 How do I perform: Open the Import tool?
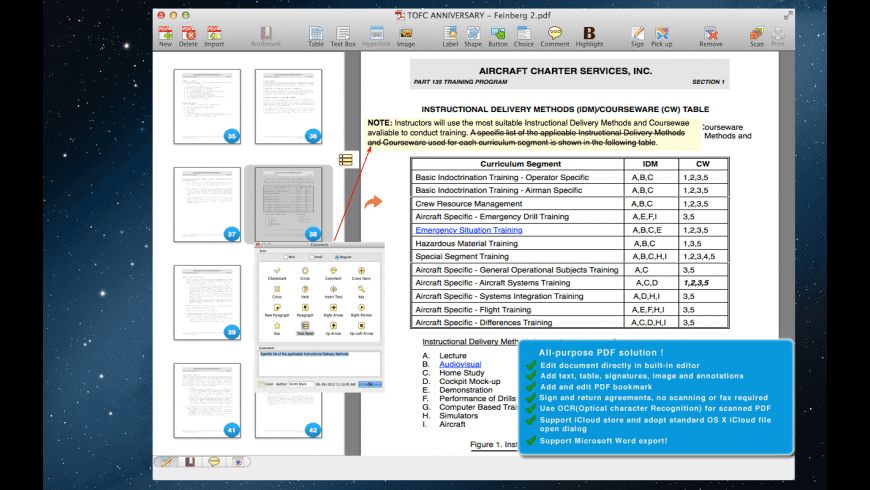click(214, 36)
